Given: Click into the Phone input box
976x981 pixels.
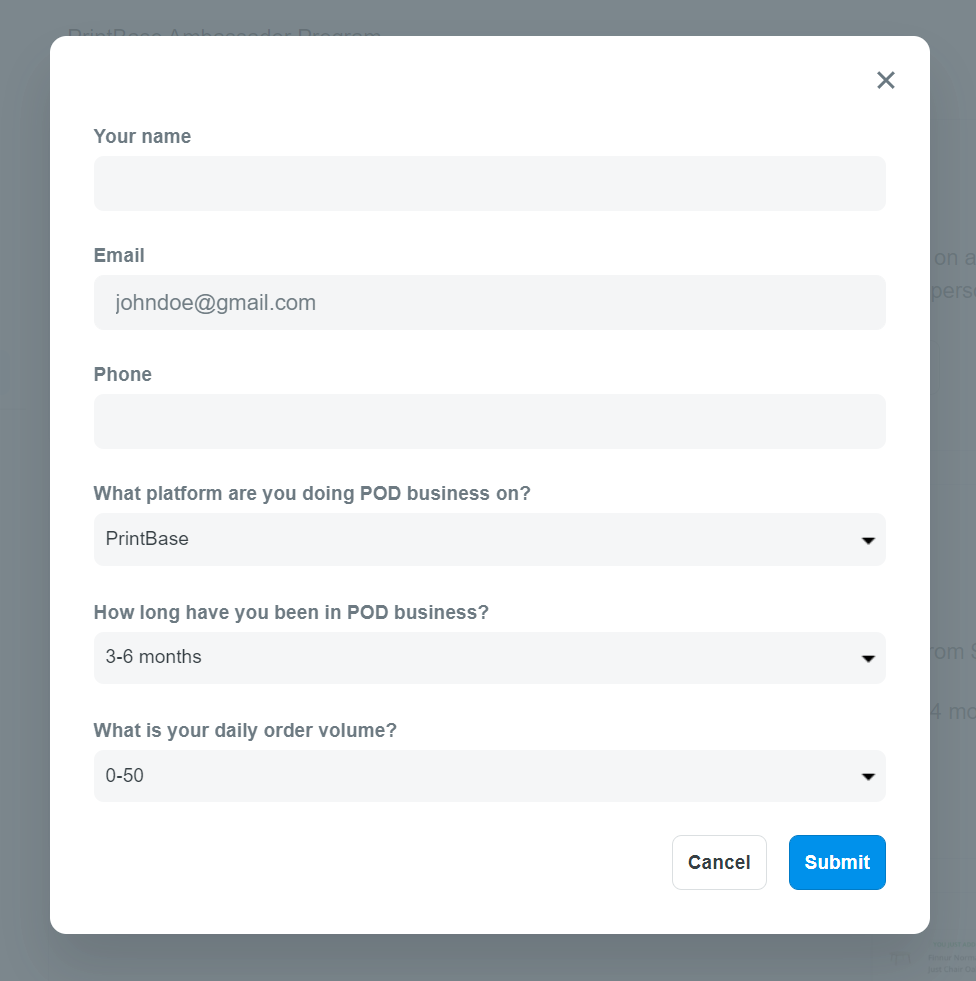Looking at the screenshot, I should coord(489,421).
